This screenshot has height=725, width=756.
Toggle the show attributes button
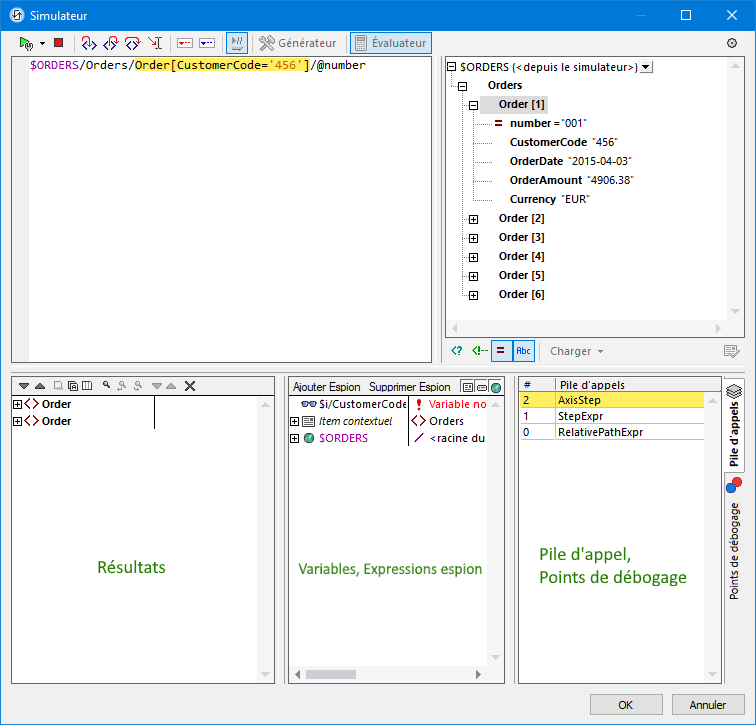point(501,351)
